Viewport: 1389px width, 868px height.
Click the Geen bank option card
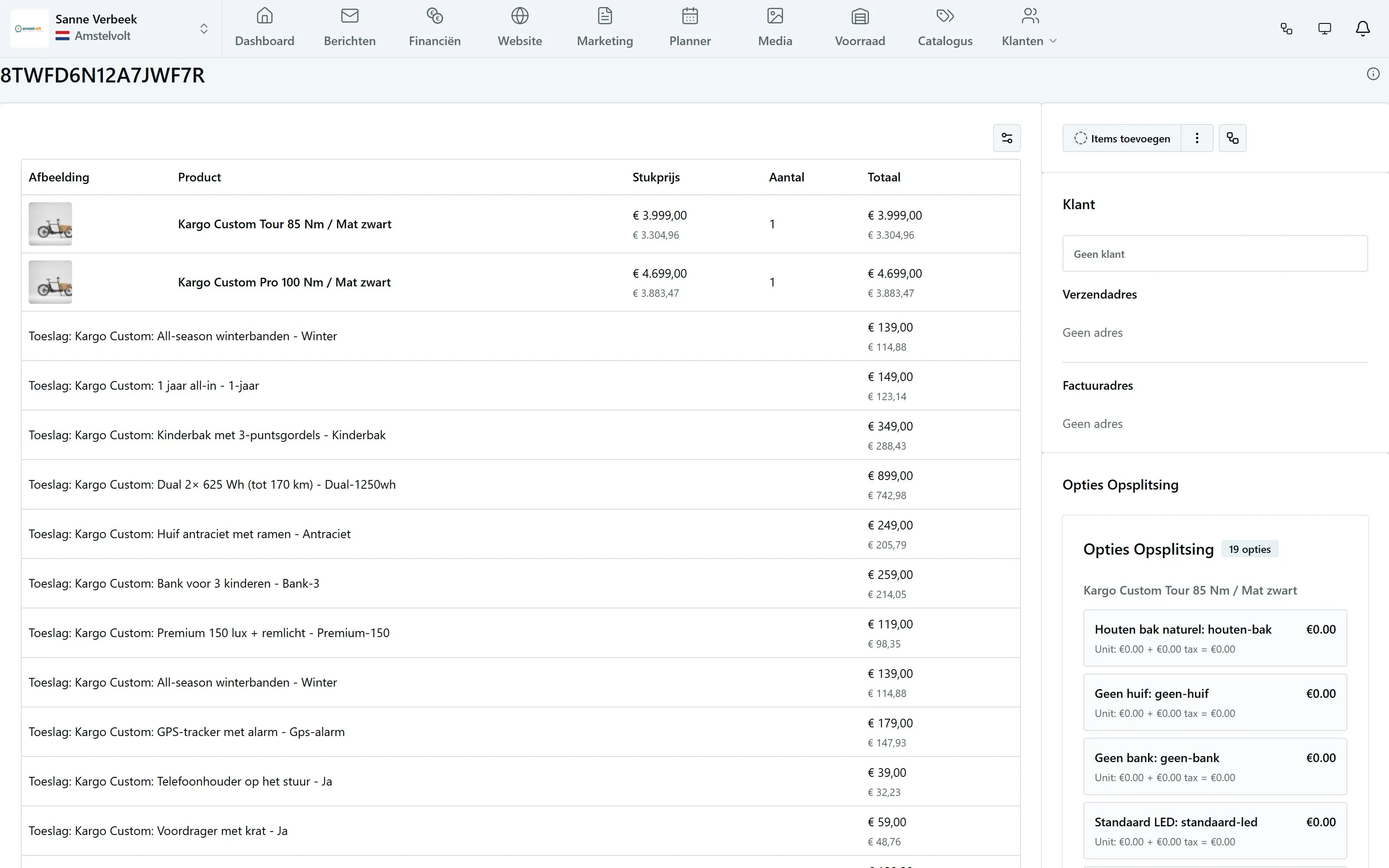coord(1215,766)
